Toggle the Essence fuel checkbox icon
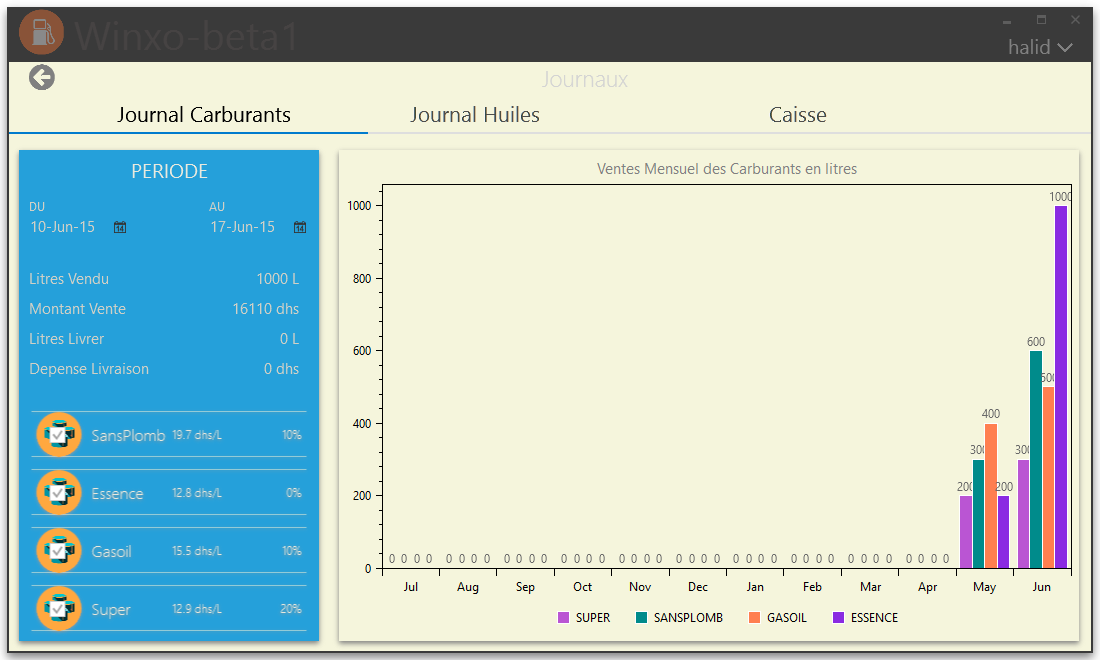 59,493
